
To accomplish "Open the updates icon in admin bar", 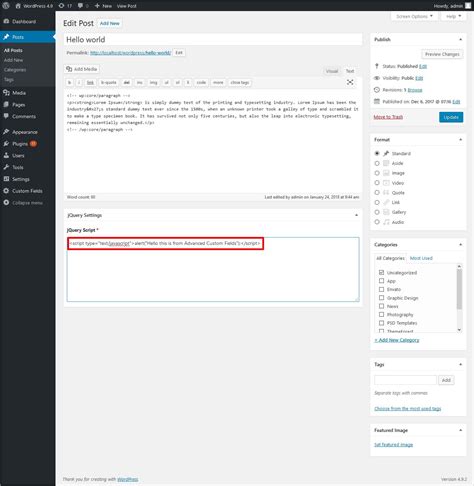I will (x=61, y=6).
